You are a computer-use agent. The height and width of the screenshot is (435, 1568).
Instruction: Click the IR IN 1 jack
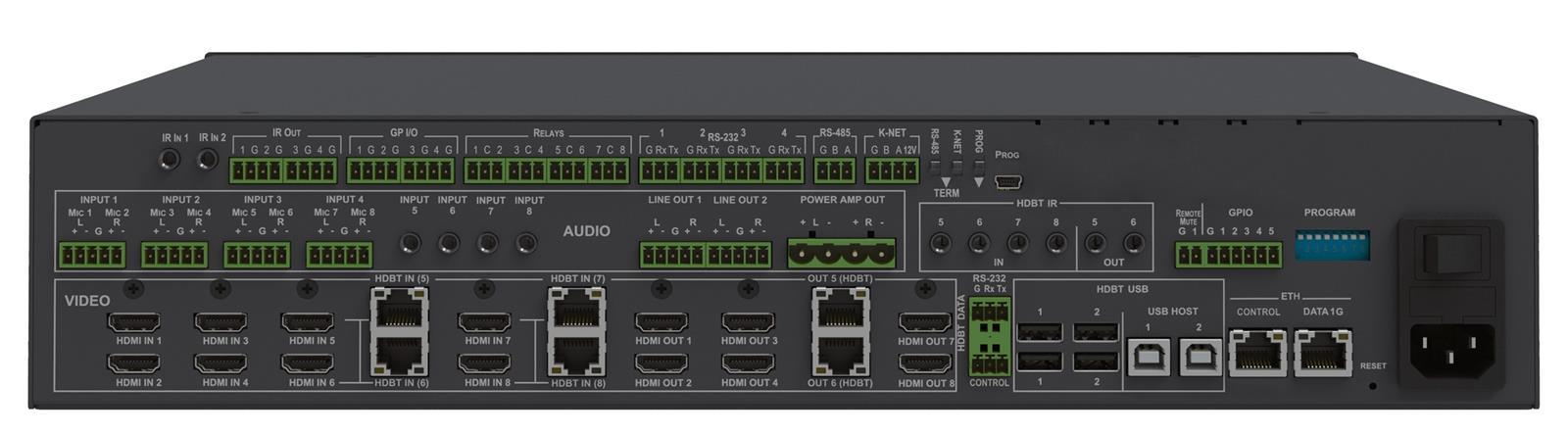(x=171, y=160)
